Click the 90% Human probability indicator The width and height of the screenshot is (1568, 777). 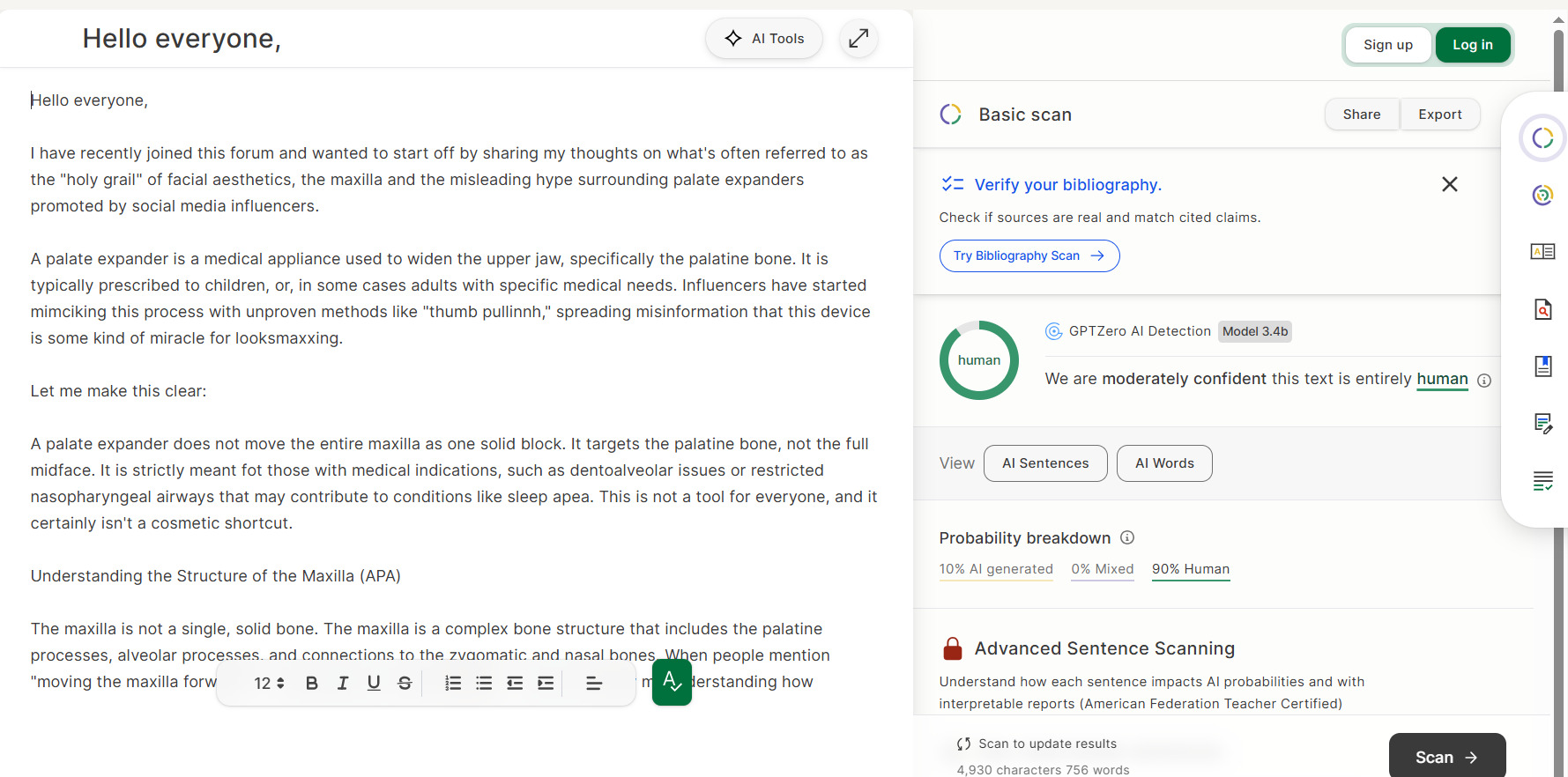coord(1190,569)
